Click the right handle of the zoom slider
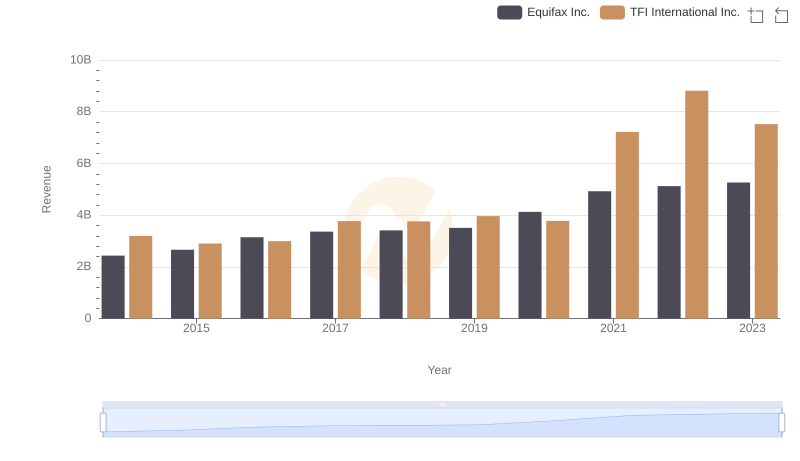Screen dimensions: 800x461 pos(781,423)
